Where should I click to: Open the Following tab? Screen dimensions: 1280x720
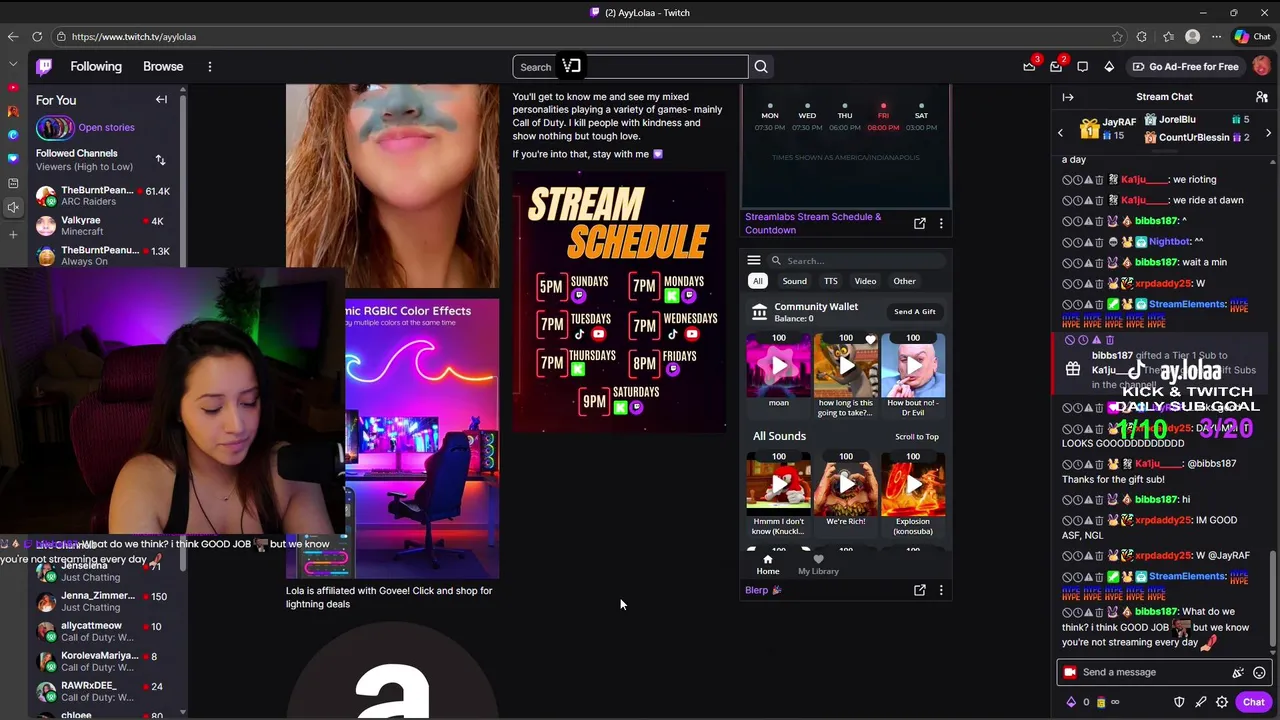(96, 67)
